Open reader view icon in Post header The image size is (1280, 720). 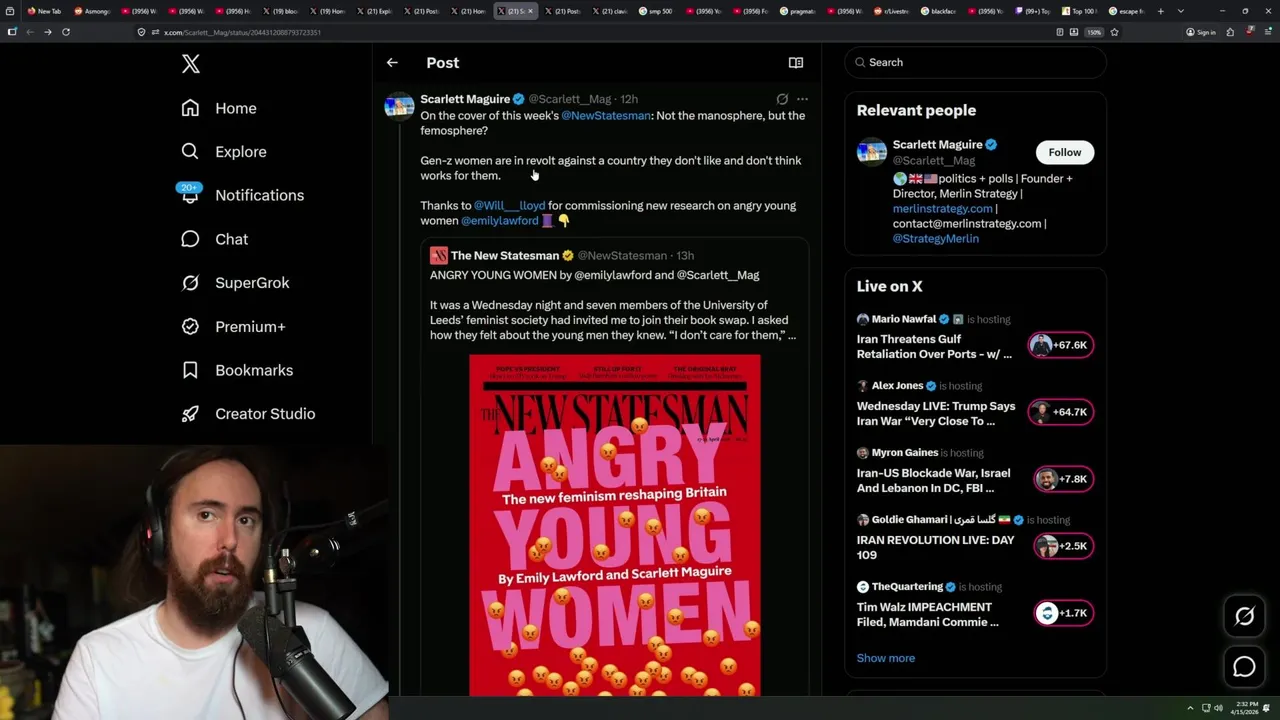point(796,62)
